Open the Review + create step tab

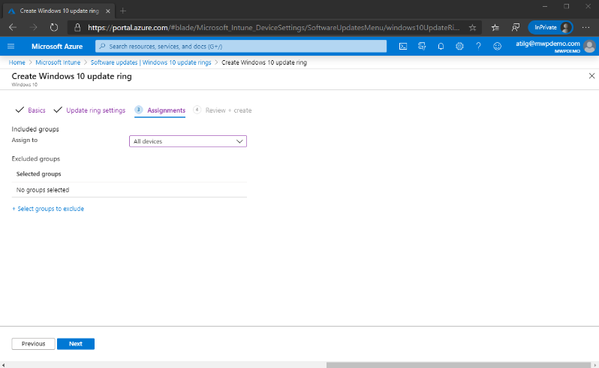pyautogui.click(x=228, y=110)
